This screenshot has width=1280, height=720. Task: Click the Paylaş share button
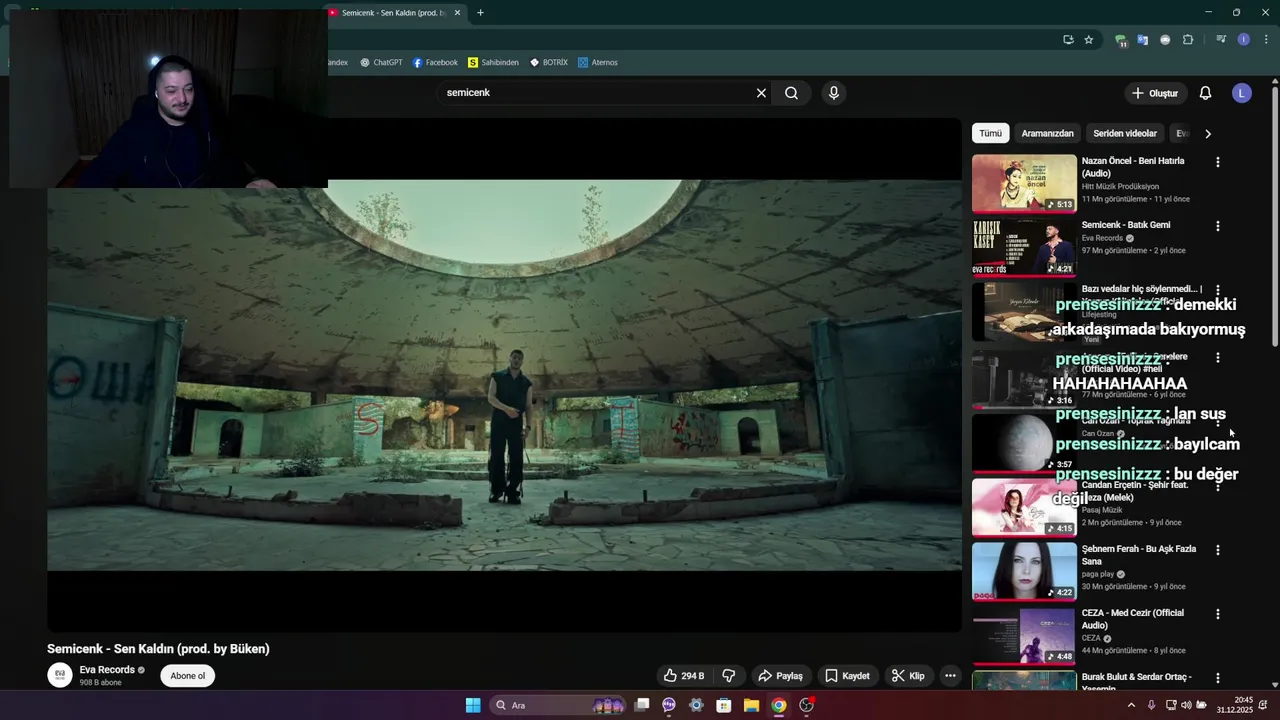780,676
